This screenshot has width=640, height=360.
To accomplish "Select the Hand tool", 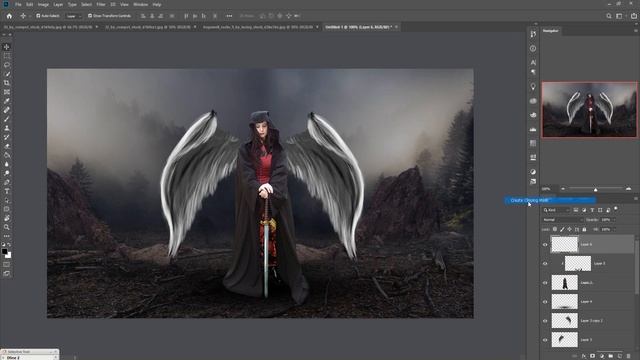I will 7,218.
